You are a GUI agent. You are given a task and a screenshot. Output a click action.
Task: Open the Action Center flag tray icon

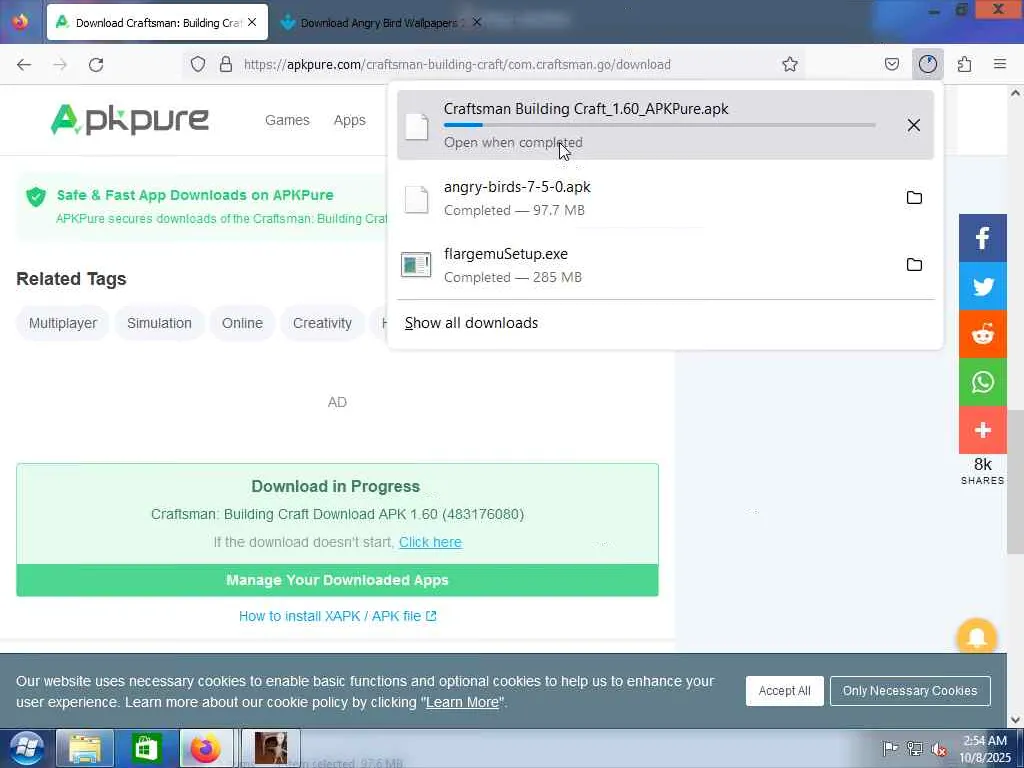click(890, 748)
